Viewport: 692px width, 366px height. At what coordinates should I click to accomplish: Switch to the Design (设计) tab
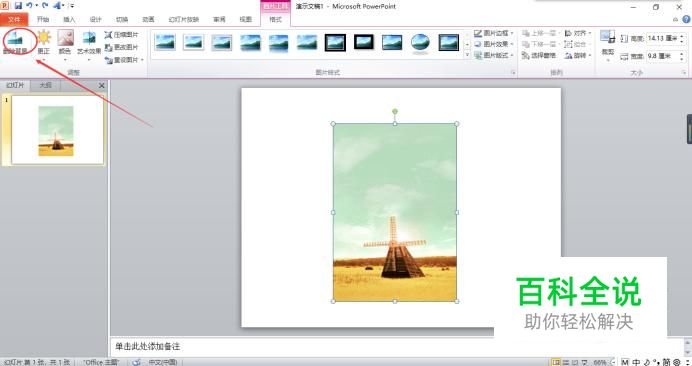pos(96,19)
